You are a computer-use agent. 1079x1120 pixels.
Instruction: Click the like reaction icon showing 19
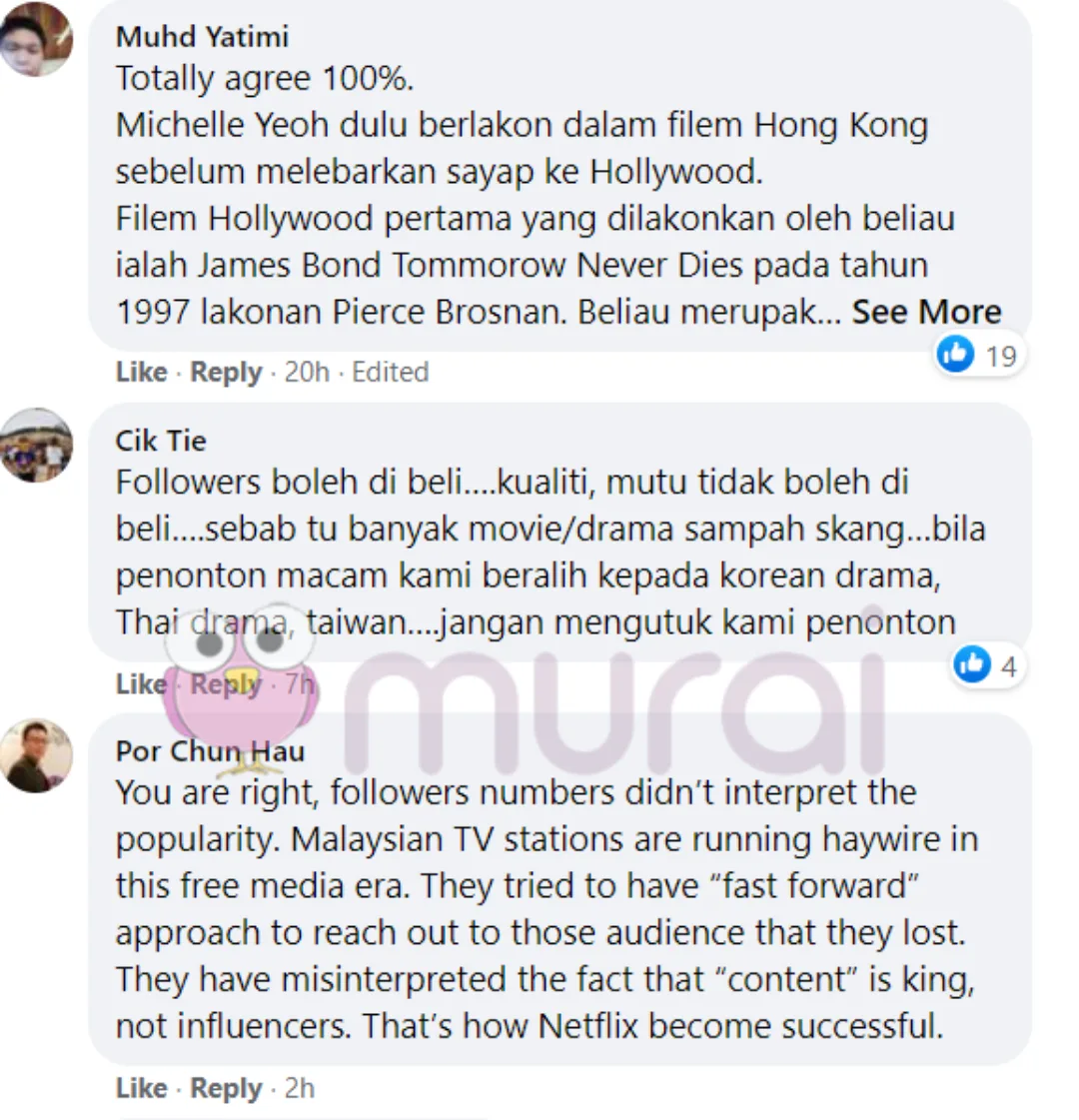coord(955,354)
